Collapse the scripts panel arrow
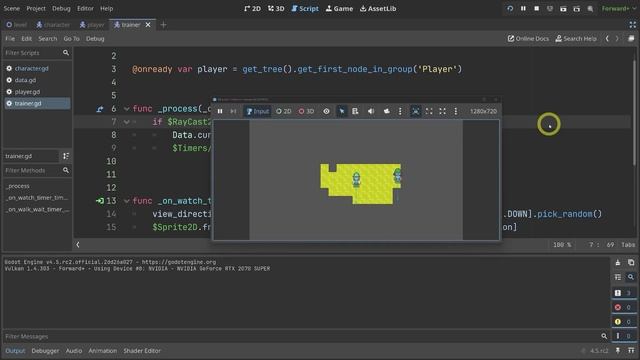 pos(78,245)
